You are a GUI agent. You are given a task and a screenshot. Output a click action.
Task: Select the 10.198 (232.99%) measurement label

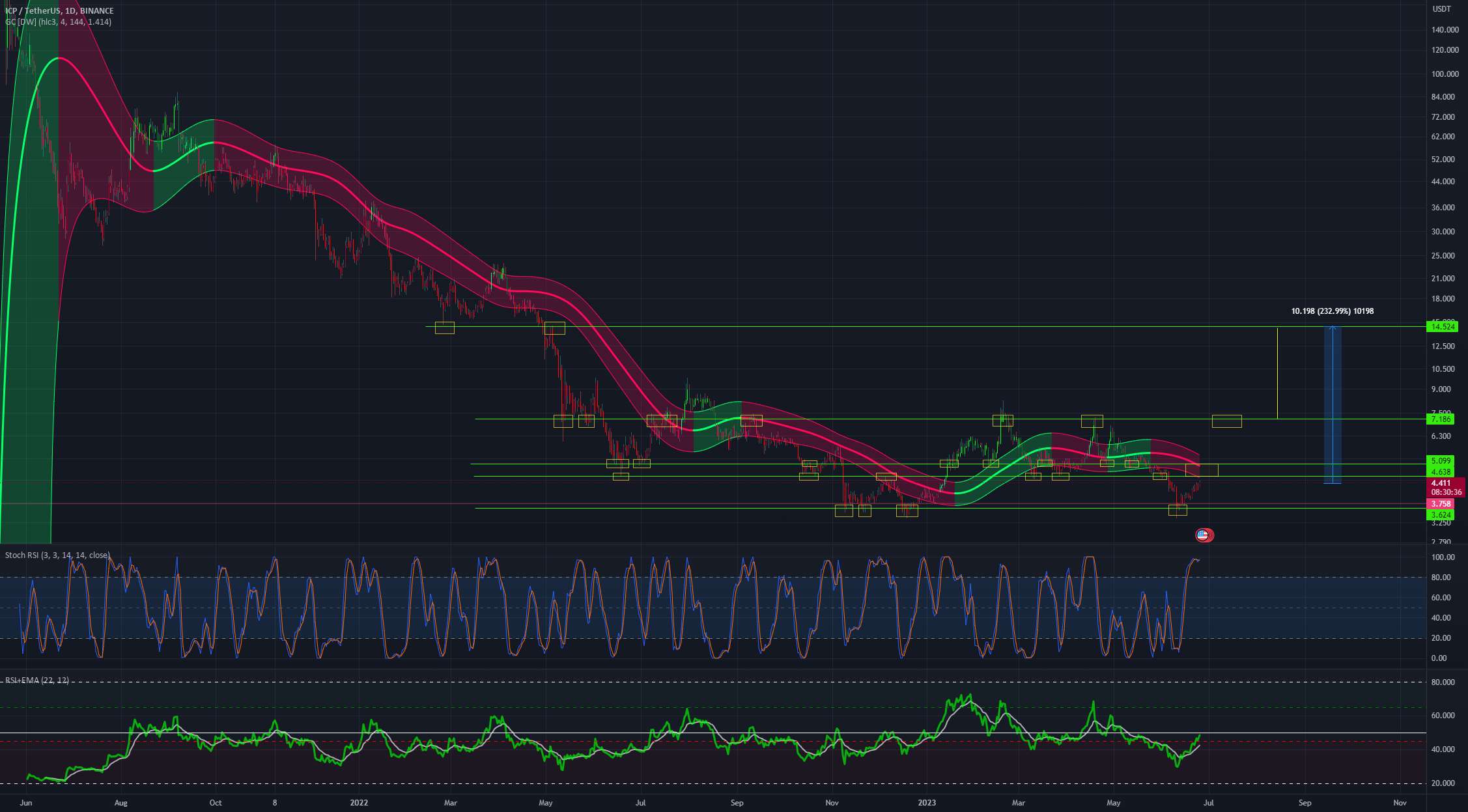pyautogui.click(x=1332, y=311)
